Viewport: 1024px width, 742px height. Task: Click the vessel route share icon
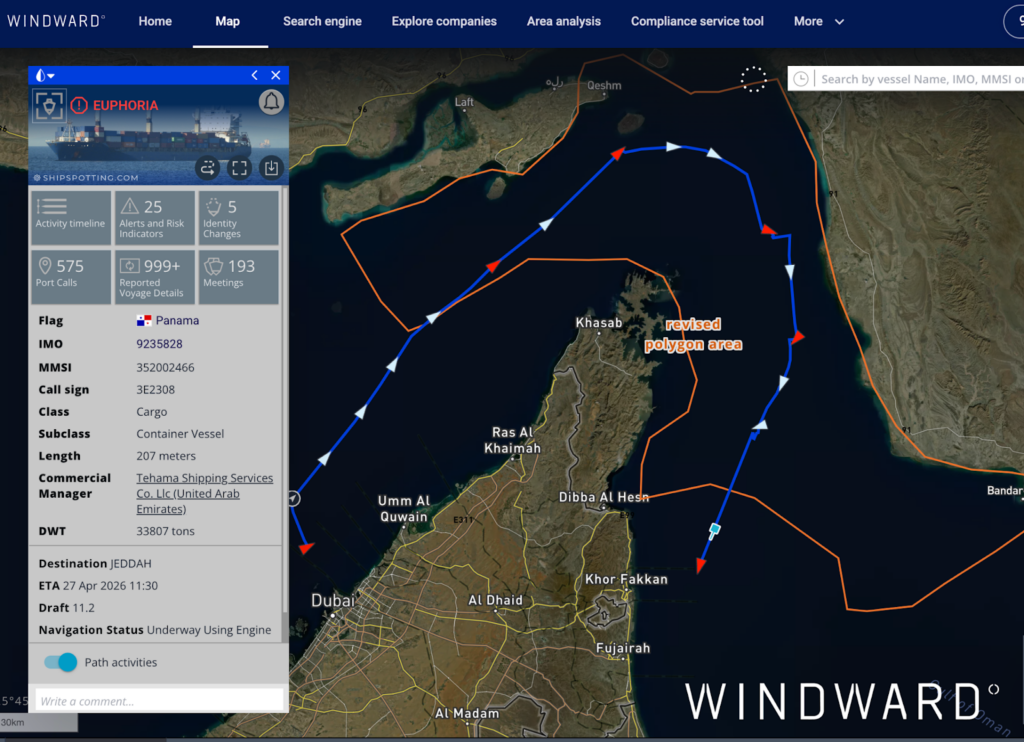pos(208,168)
